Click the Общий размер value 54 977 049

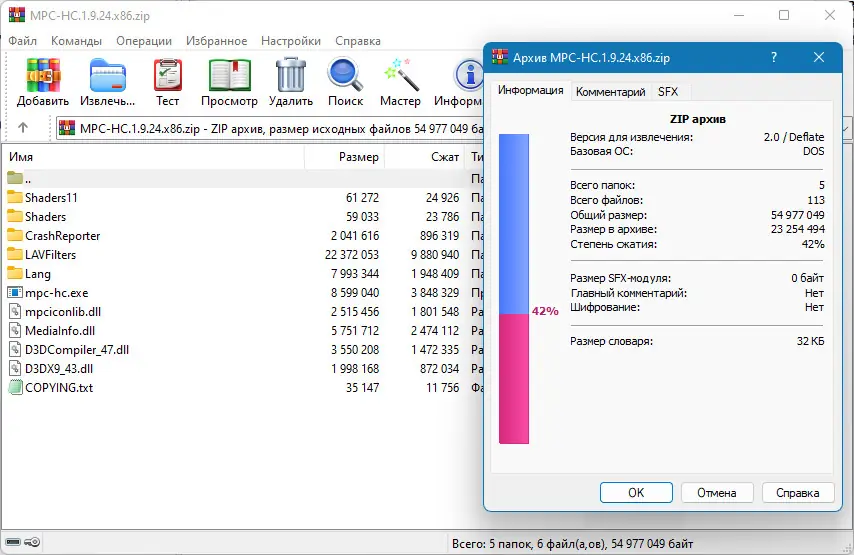pos(797,215)
